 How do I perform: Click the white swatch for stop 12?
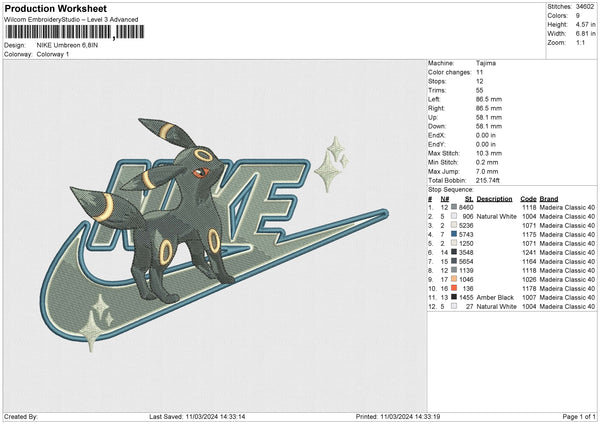tap(454, 306)
